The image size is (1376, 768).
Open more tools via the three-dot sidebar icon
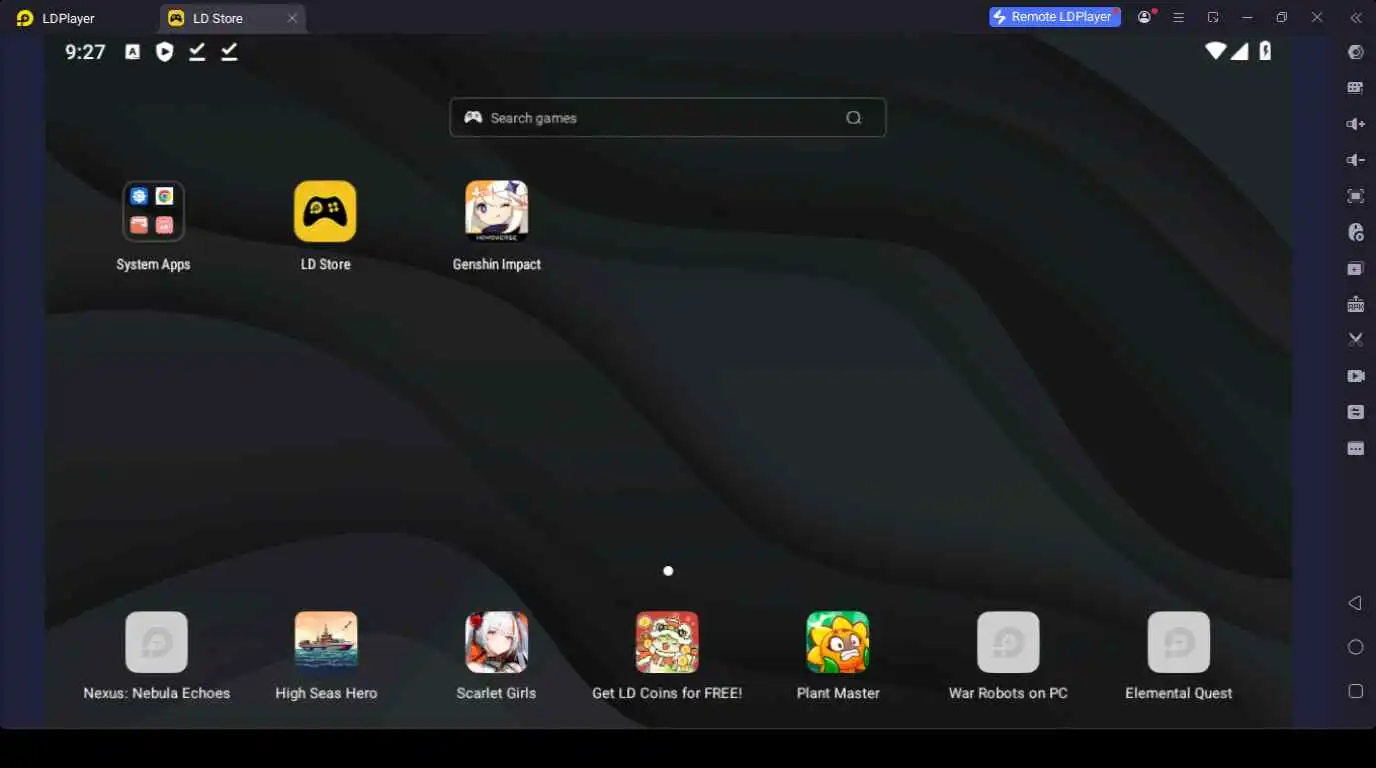pos(1356,448)
